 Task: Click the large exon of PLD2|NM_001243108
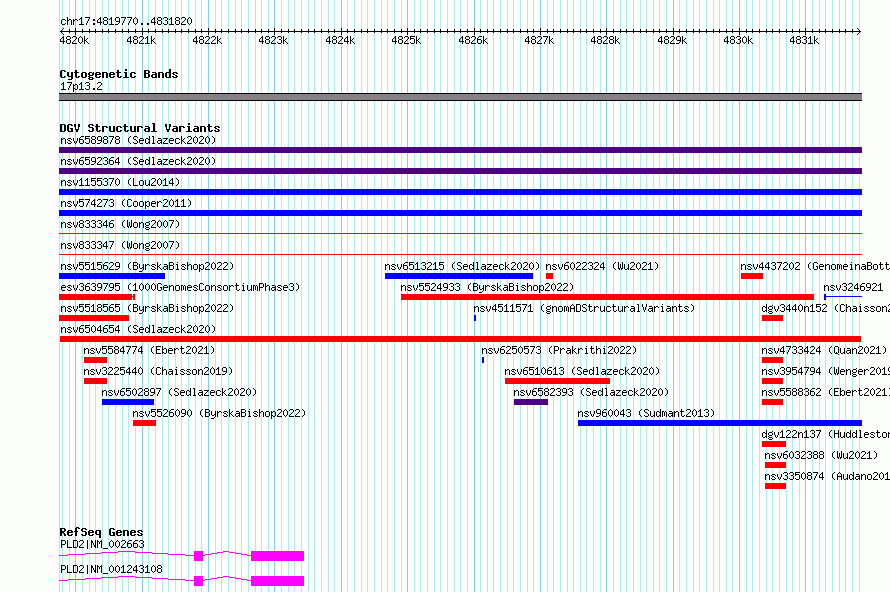278,581
